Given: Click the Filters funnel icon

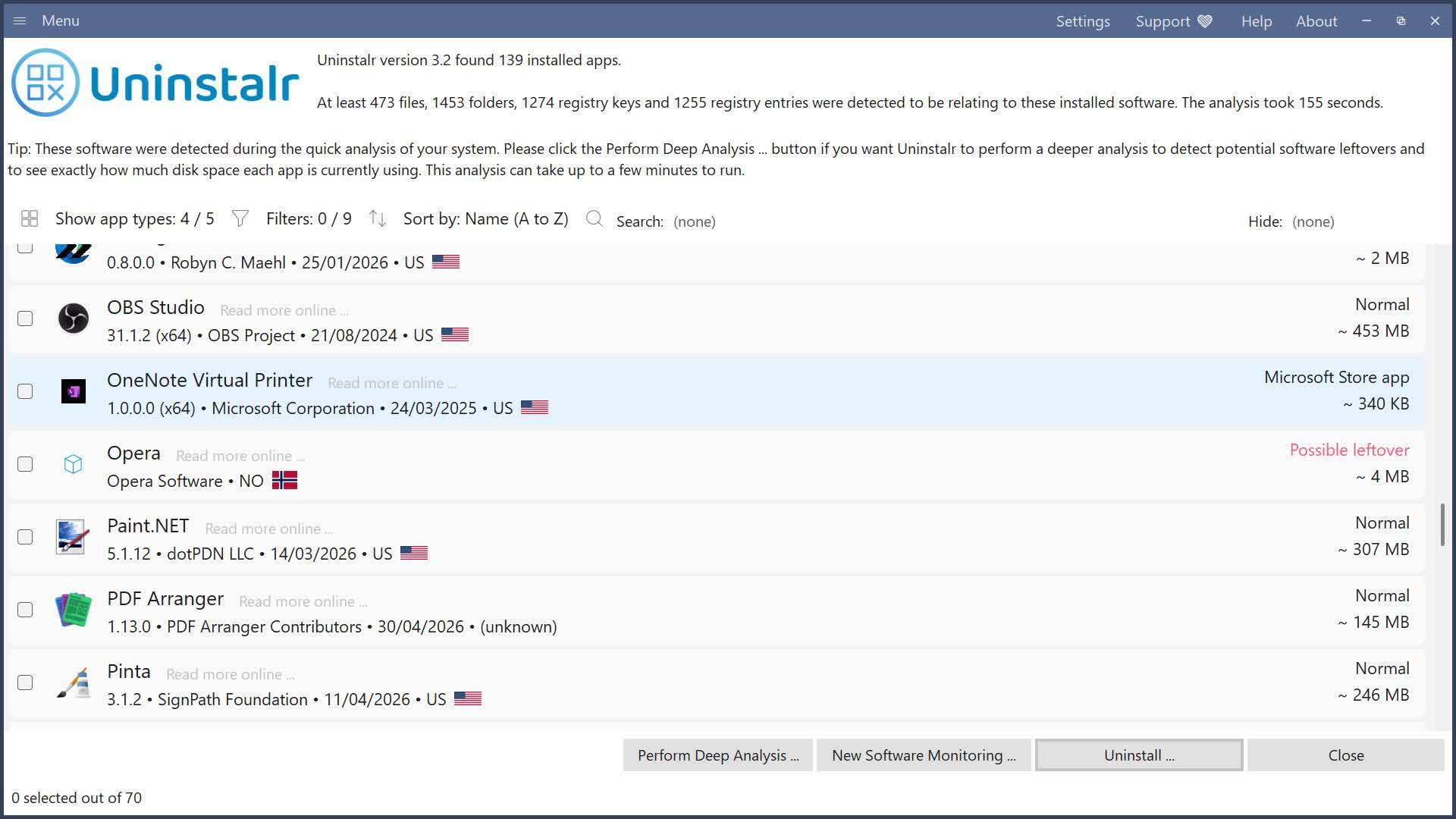Looking at the screenshot, I should 240,219.
